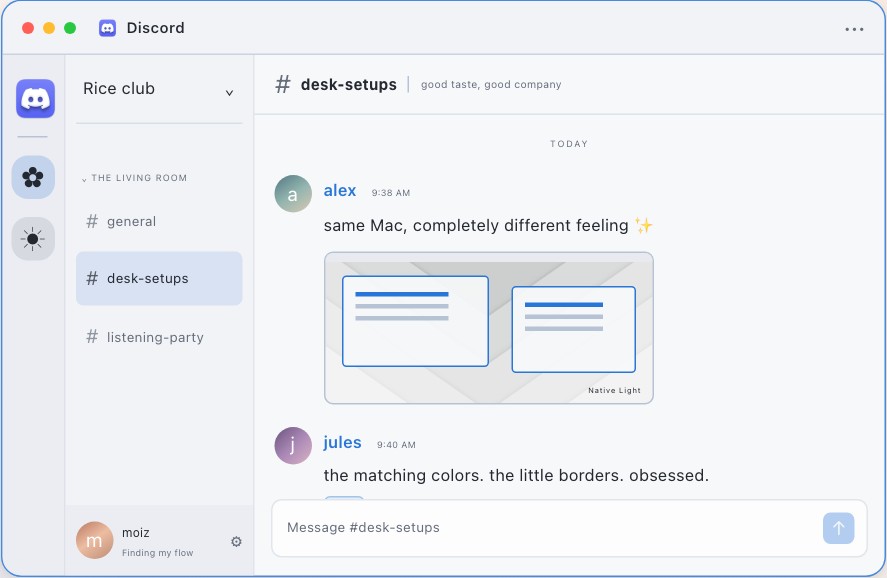The image size is (887, 578).
Task: Open the Native Light image attachment
Action: 489,328
